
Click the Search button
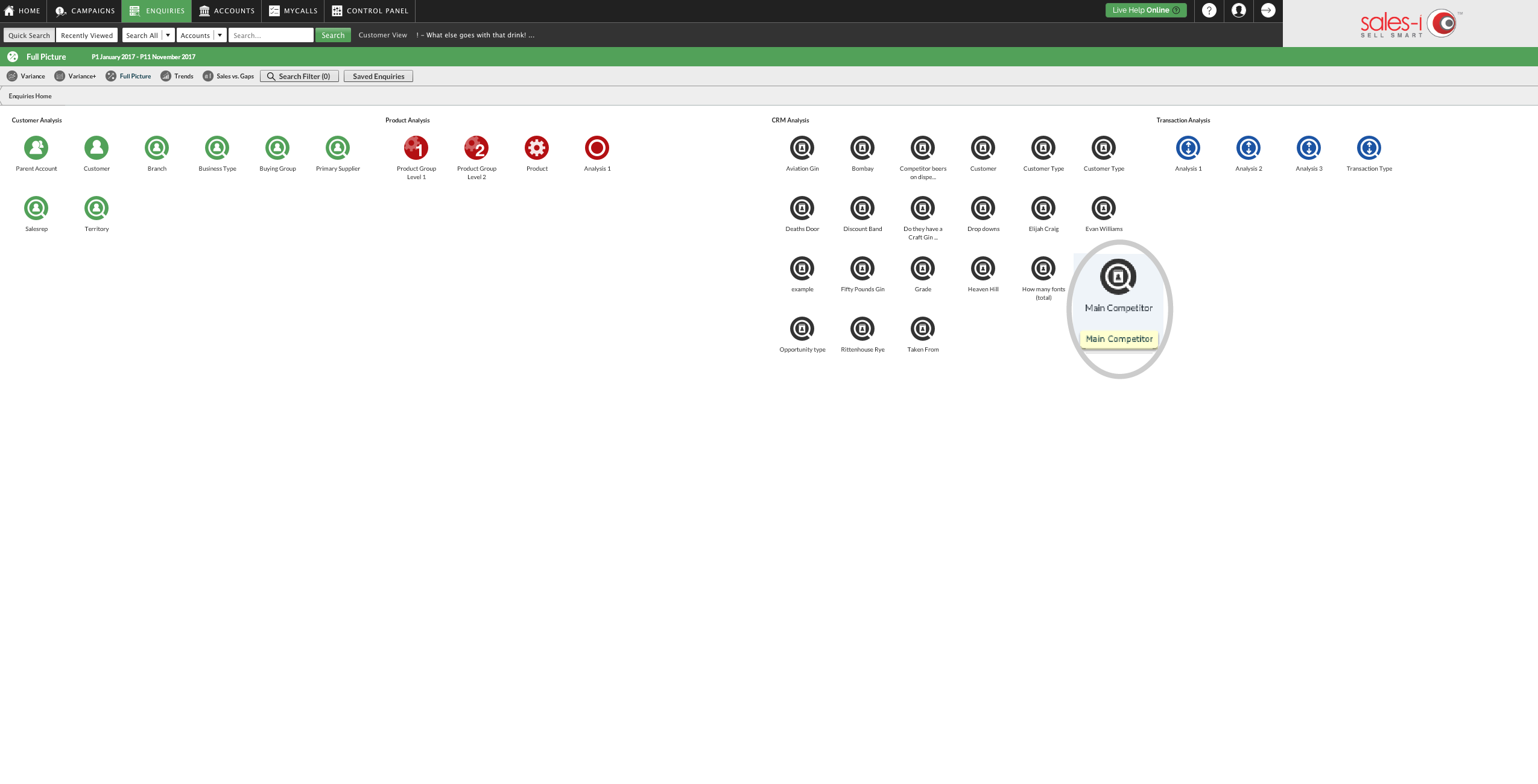tap(333, 35)
